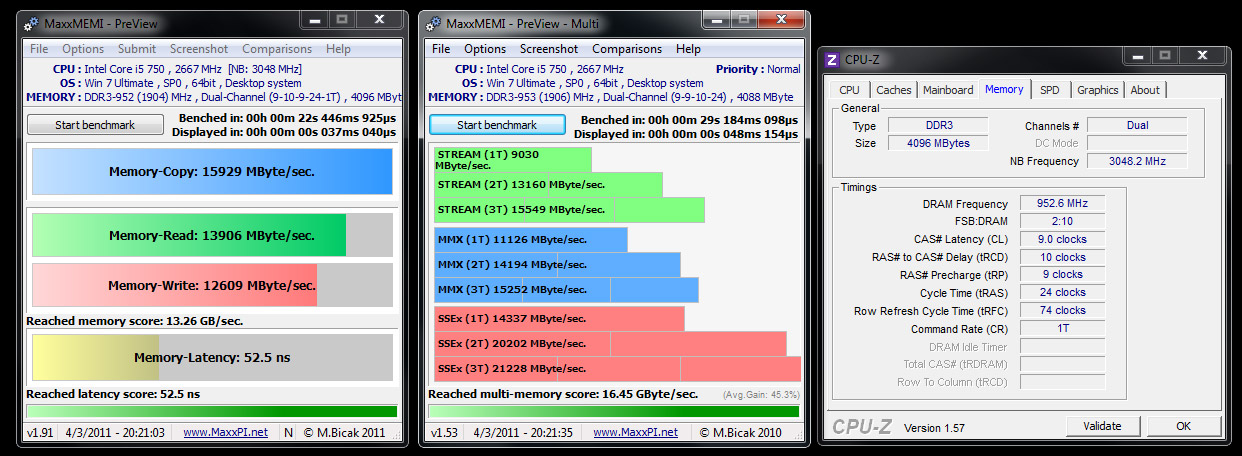Click the STREAM (1T) 9030 result bar
This screenshot has height=456, width=1242.
point(512,159)
